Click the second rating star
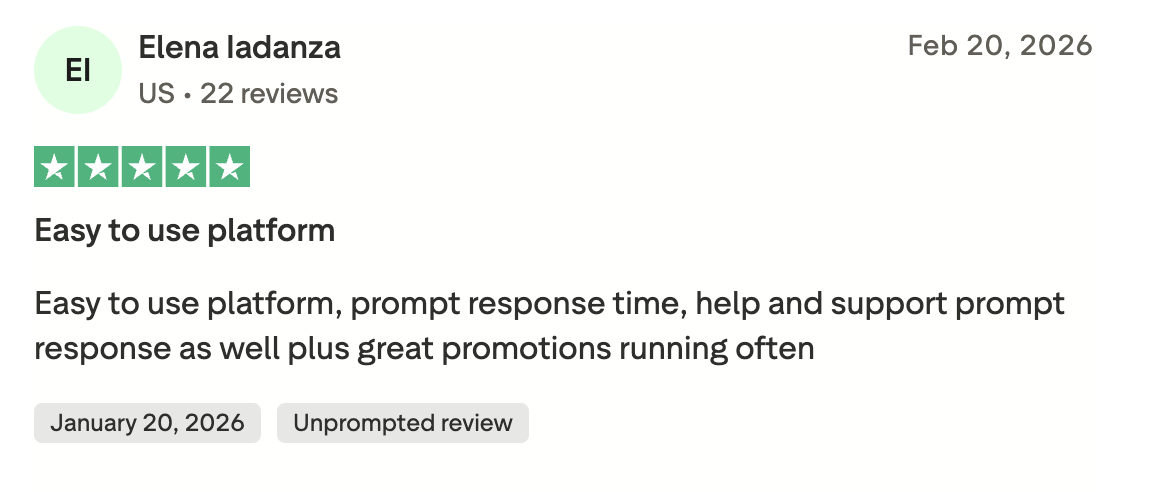The height and width of the screenshot is (492, 1154). tap(98, 167)
